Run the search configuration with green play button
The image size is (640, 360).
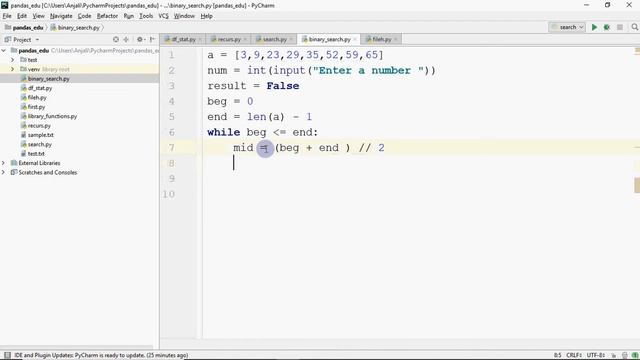(x=594, y=27)
